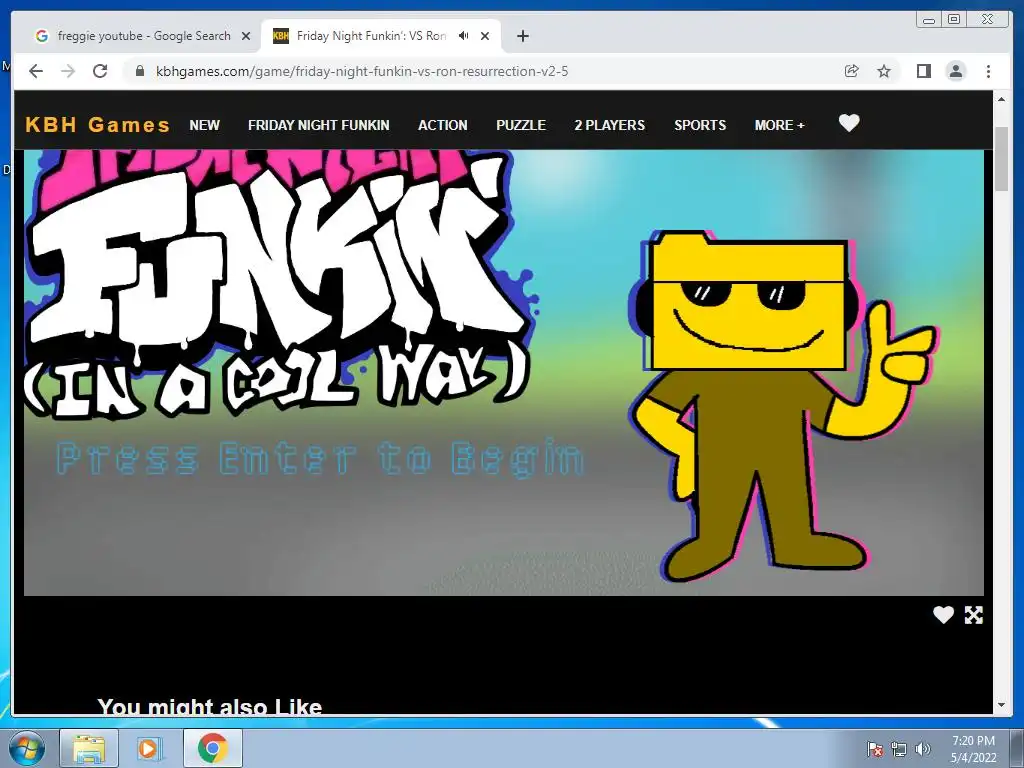This screenshot has height=768, width=1024.
Task: Share this page using the share icon
Action: click(x=852, y=71)
